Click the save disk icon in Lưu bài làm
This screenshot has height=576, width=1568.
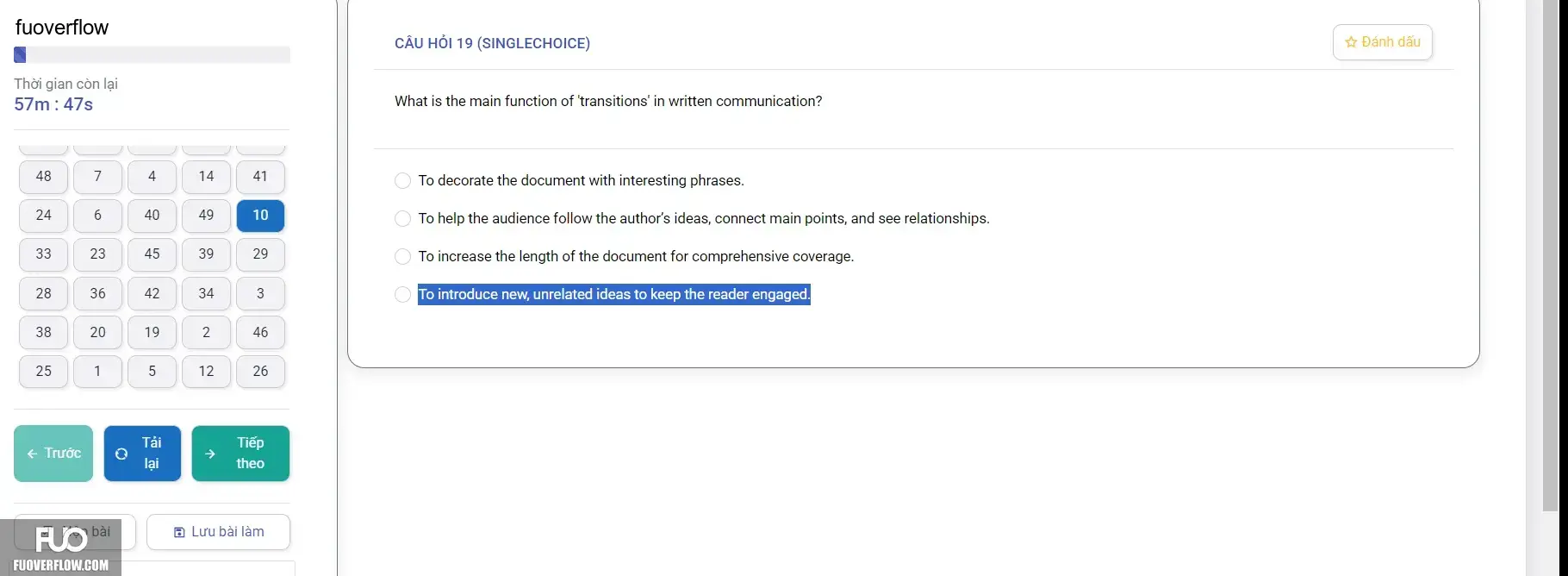tap(179, 532)
